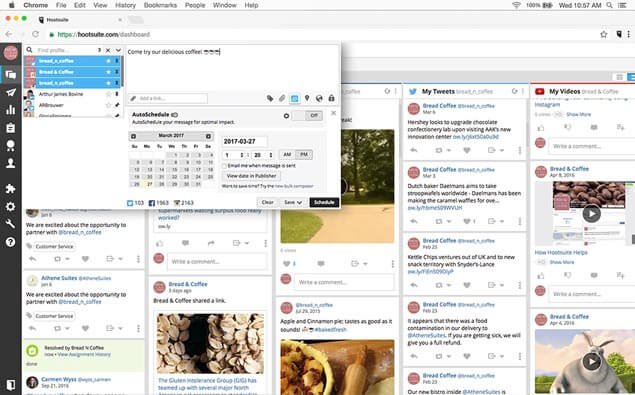Open App Directory puzzle icon in the sidebar
Image resolution: width=635 pixels, height=395 pixels.
tap(11, 188)
